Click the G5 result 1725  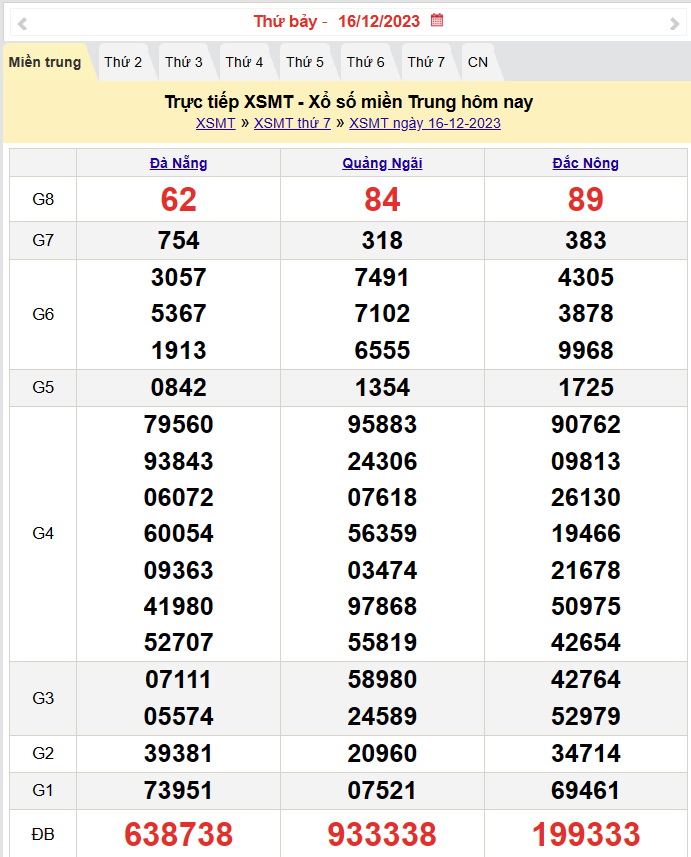click(x=585, y=388)
